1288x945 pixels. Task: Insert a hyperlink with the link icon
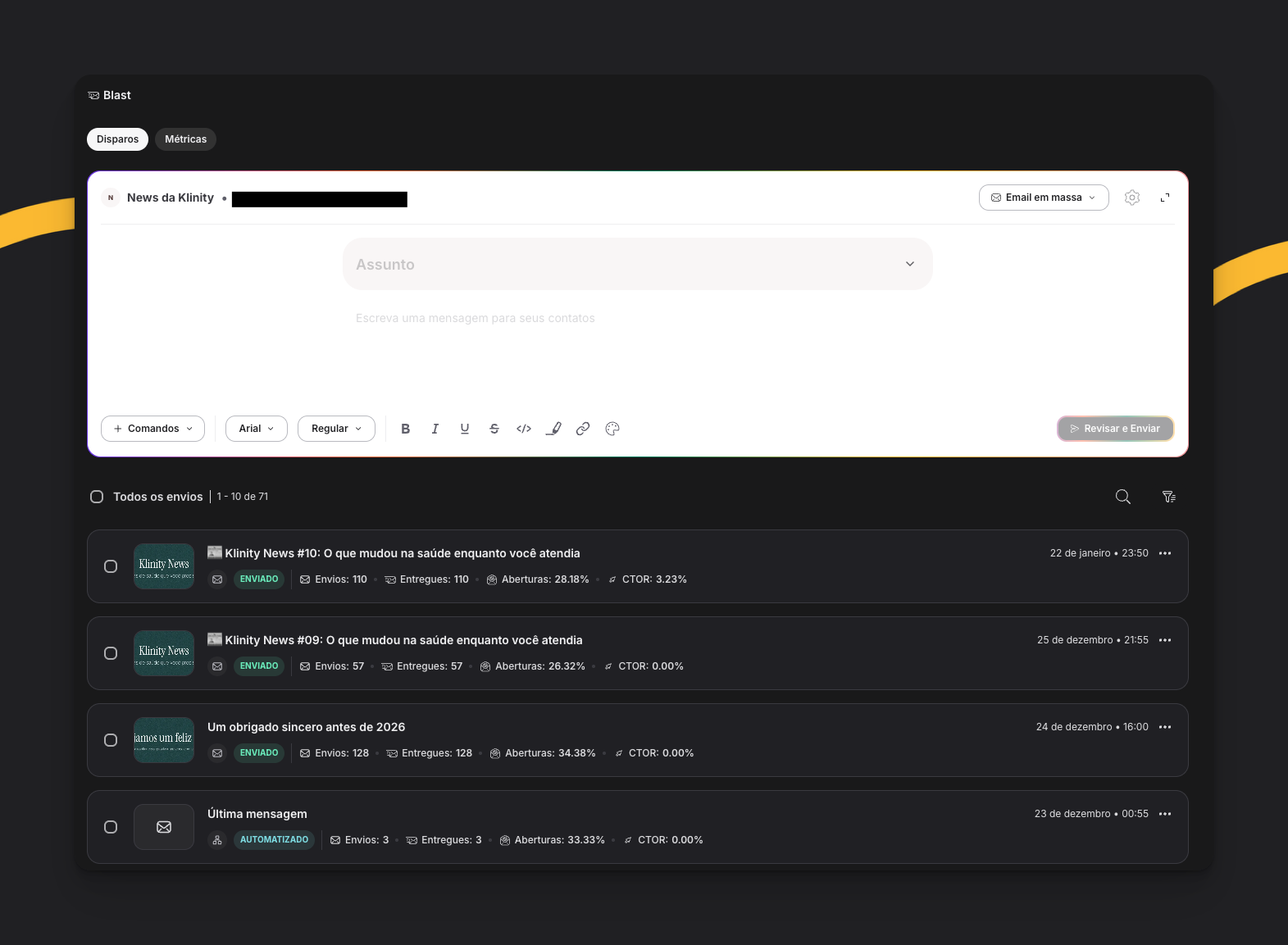tap(583, 429)
